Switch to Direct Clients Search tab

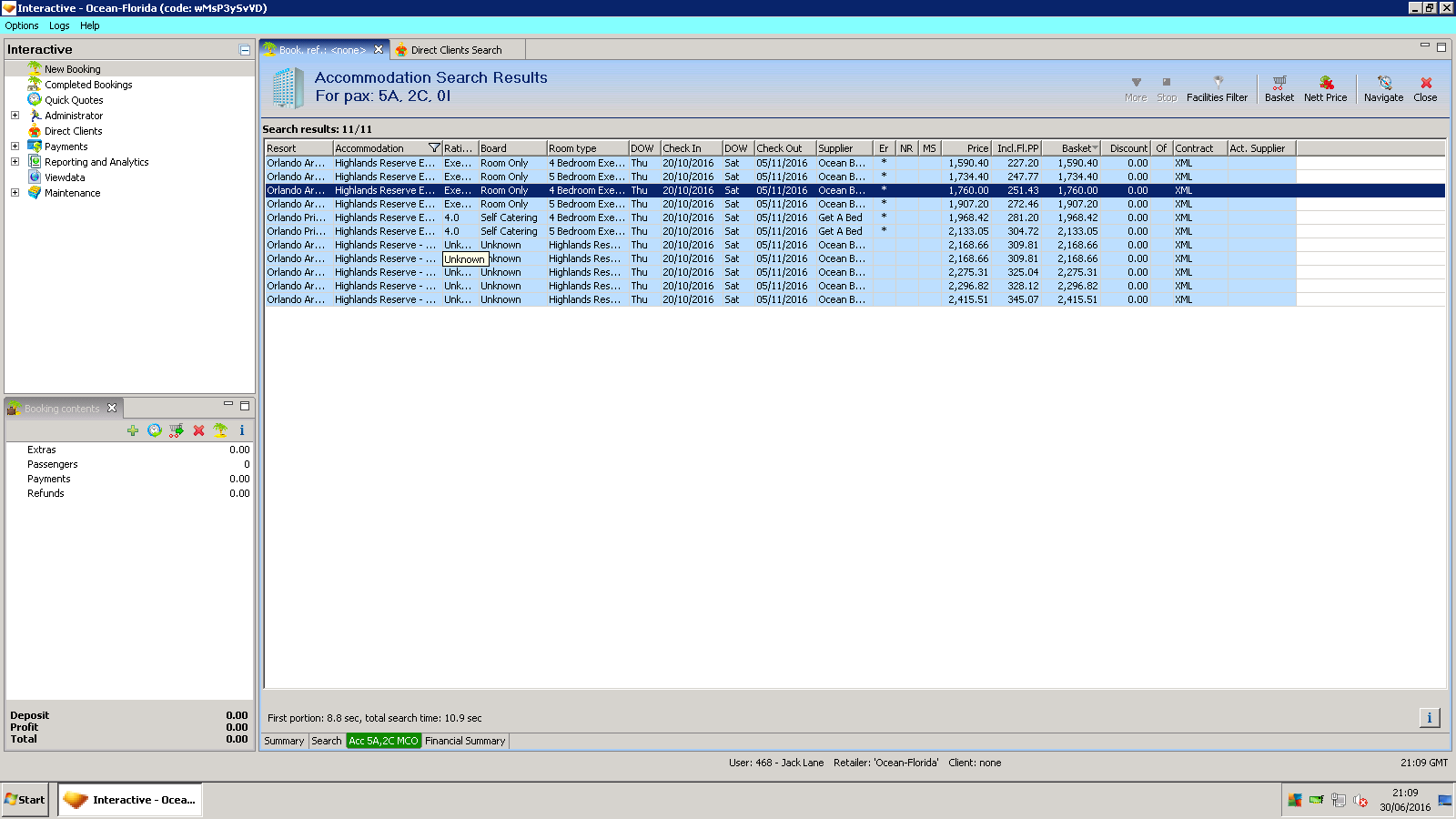point(455,50)
